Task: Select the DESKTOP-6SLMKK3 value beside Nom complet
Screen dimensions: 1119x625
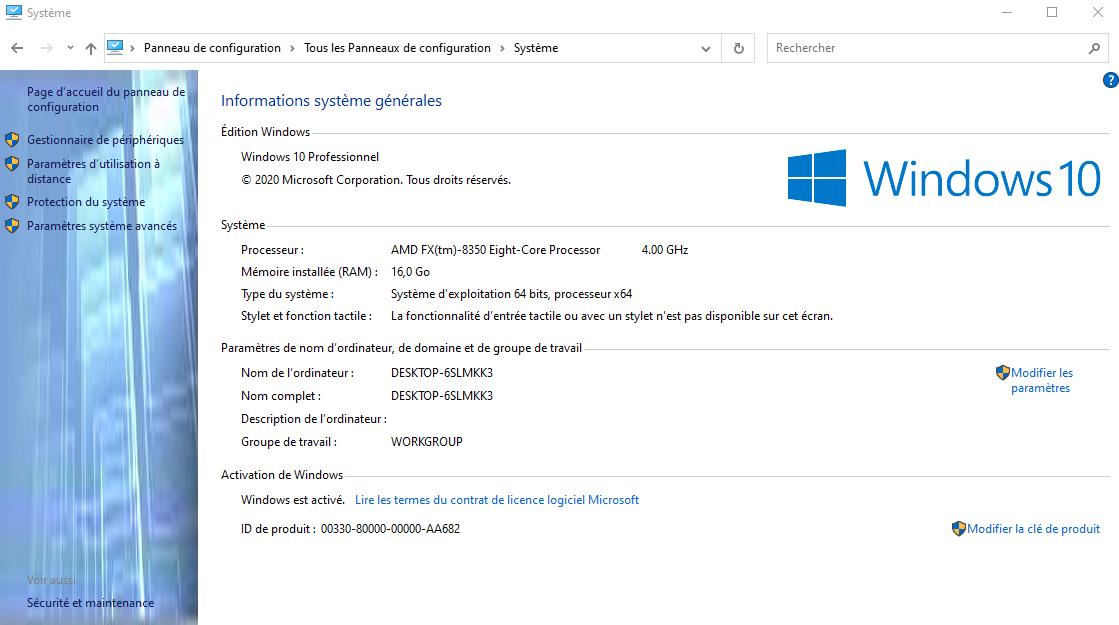Action: coord(442,396)
